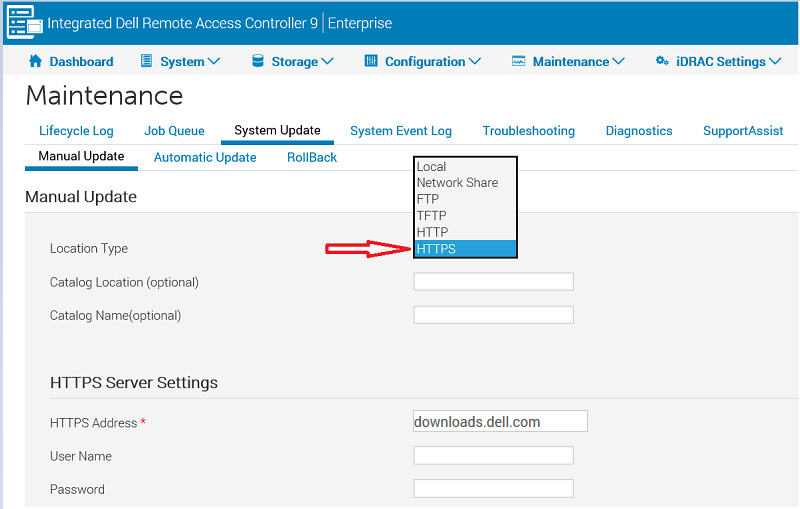Expand the iDRAC Settings chevron
Image resolution: width=800 pixels, height=509 pixels.
[x=775, y=62]
